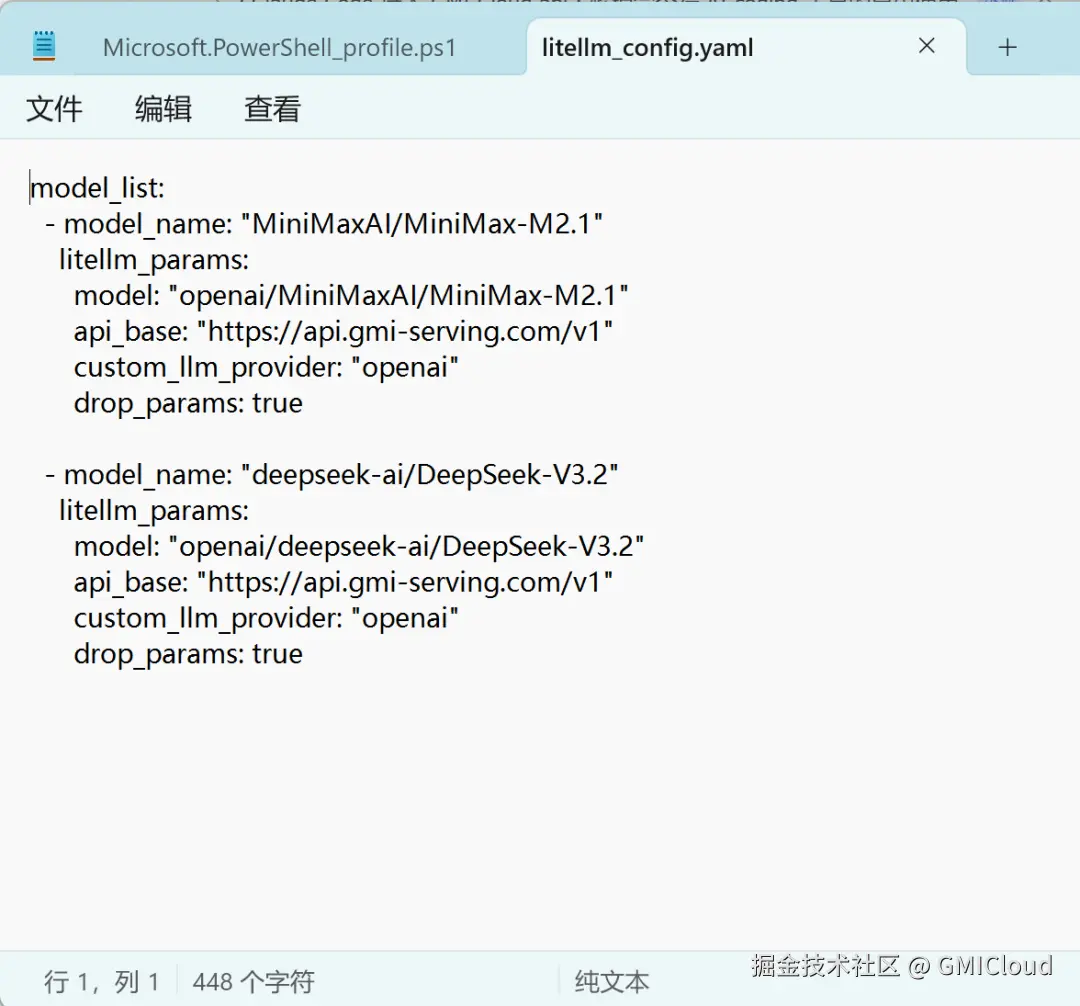The image size is (1080, 1006).
Task: Click 行 1, 列 1 in status bar
Action: click(102, 982)
